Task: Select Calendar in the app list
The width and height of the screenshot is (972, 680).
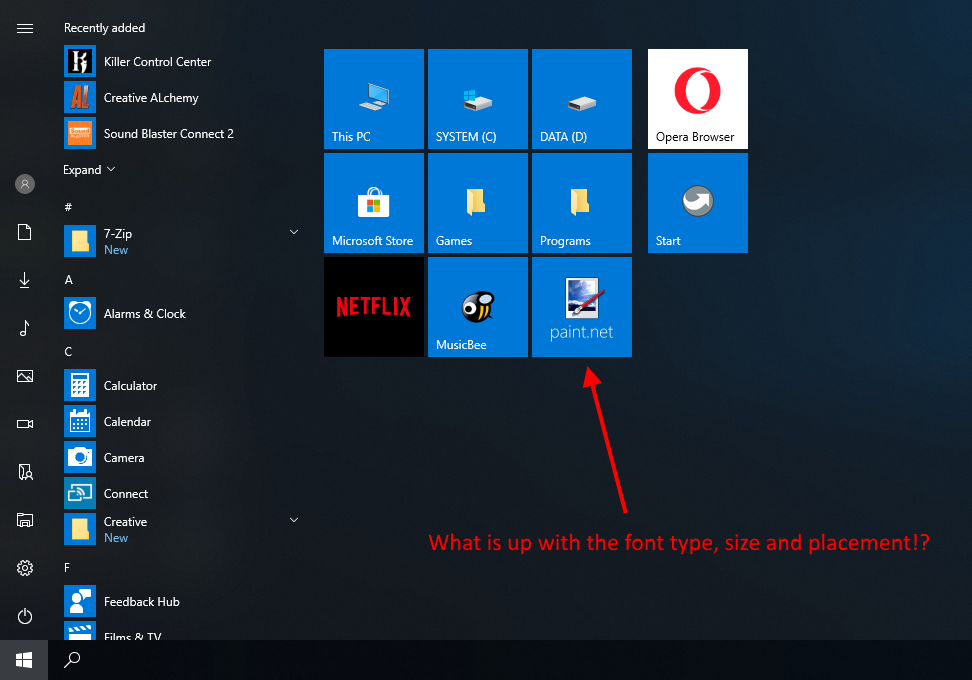Action: pos(127,421)
